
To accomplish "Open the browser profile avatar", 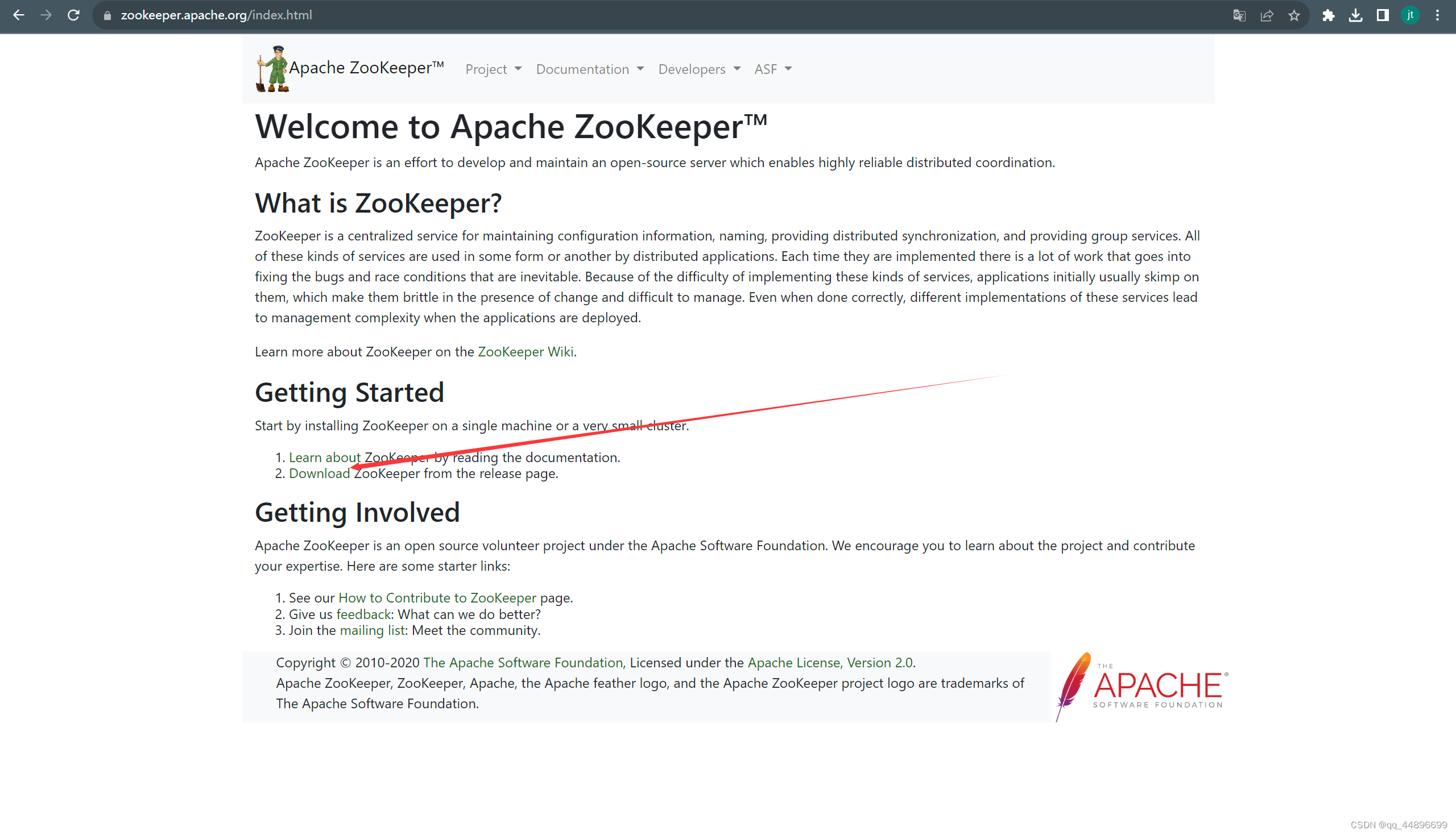I will [1410, 15].
